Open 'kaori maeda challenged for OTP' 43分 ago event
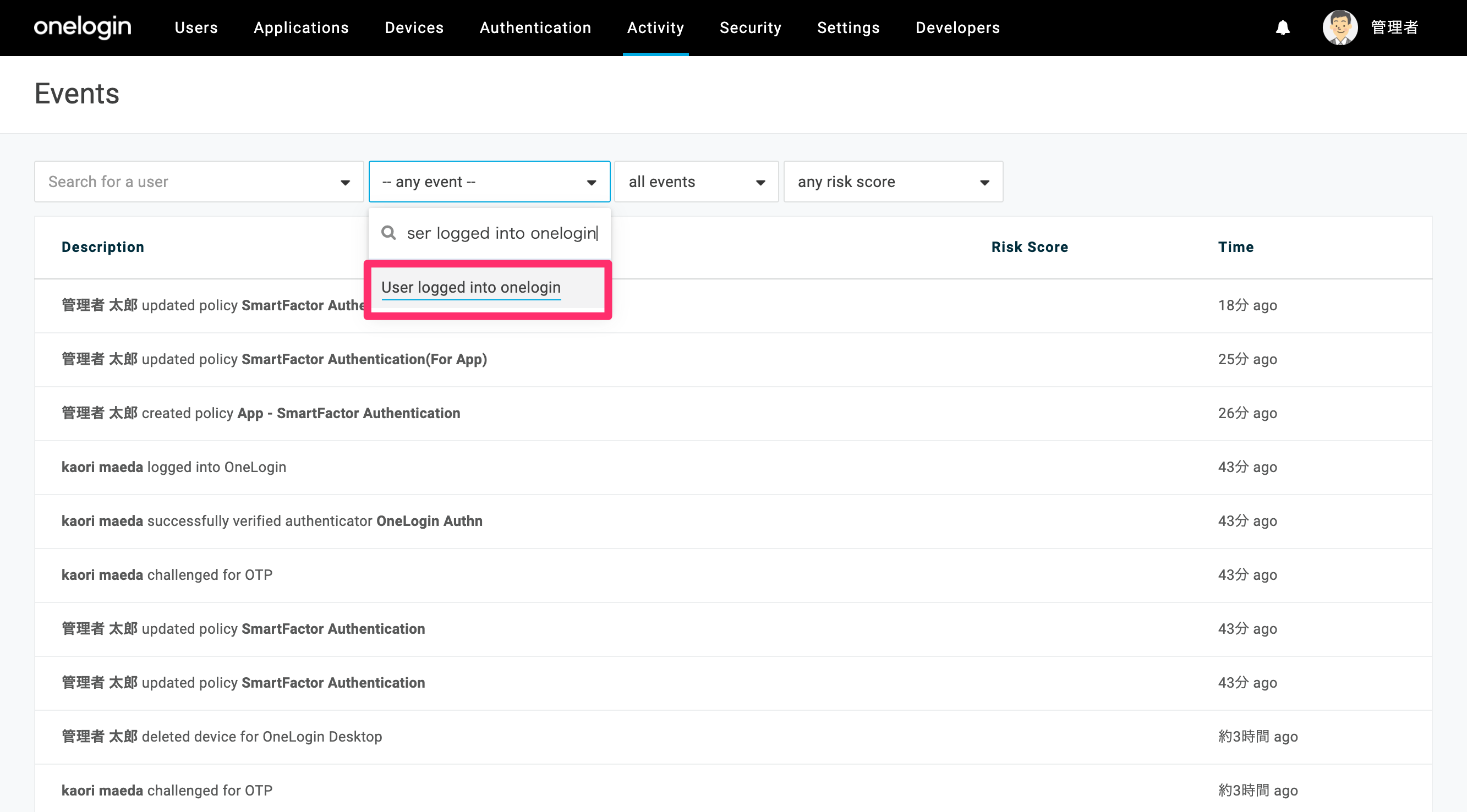Viewport: 1467px width, 812px height. tap(733, 575)
